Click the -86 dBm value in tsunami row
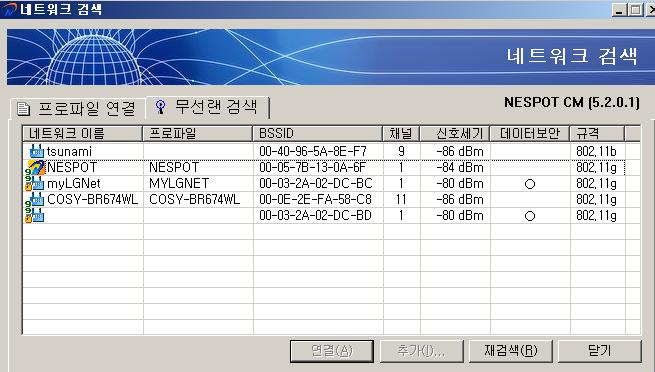This screenshot has width=655, height=372. (x=460, y=151)
